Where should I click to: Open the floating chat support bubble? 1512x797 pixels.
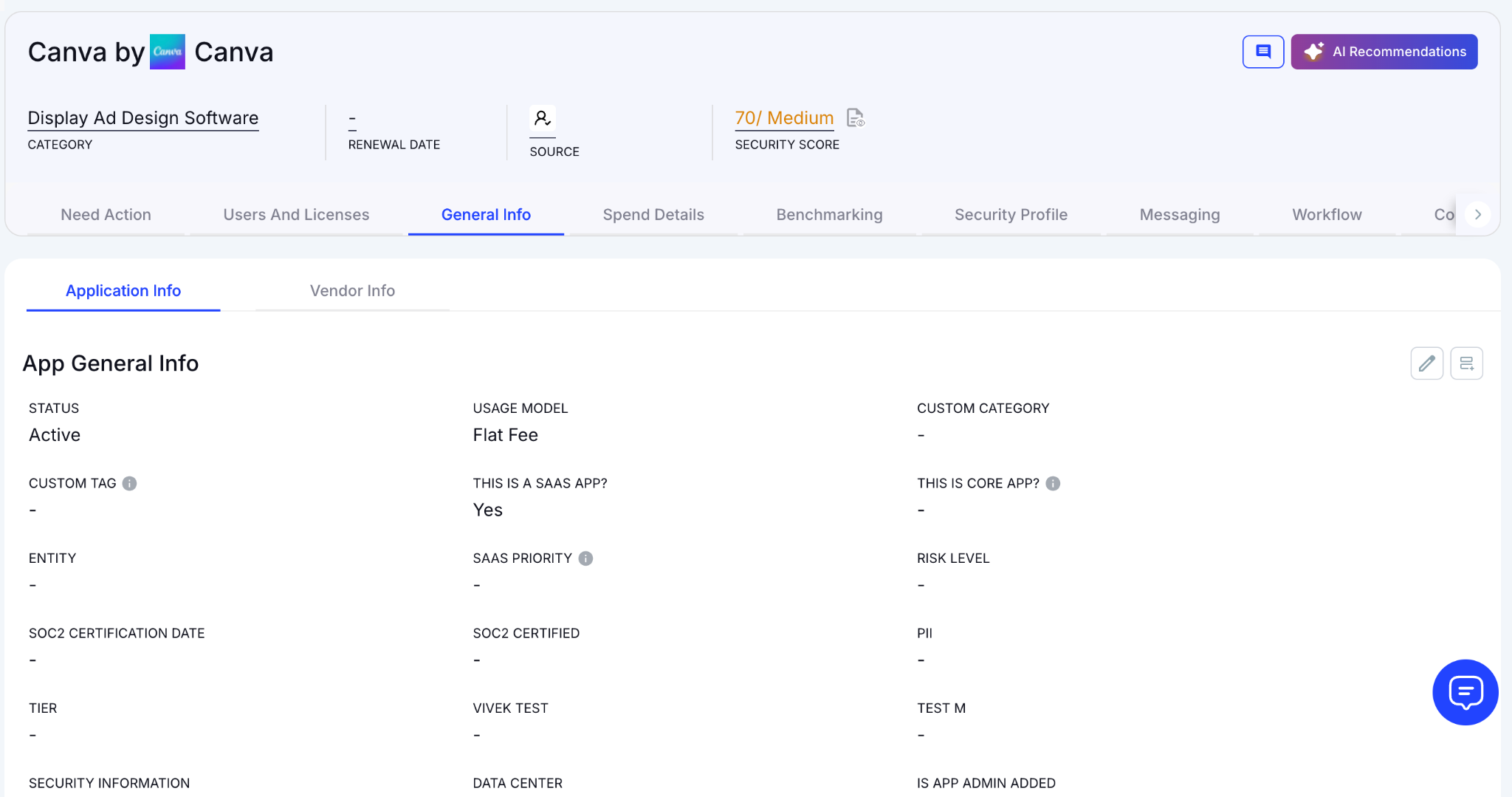(x=1465, y=693)
